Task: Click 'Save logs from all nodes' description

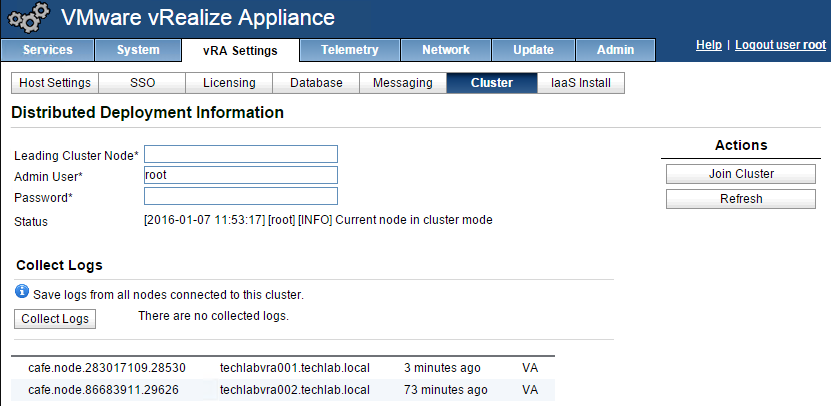Action: point(169,295)
